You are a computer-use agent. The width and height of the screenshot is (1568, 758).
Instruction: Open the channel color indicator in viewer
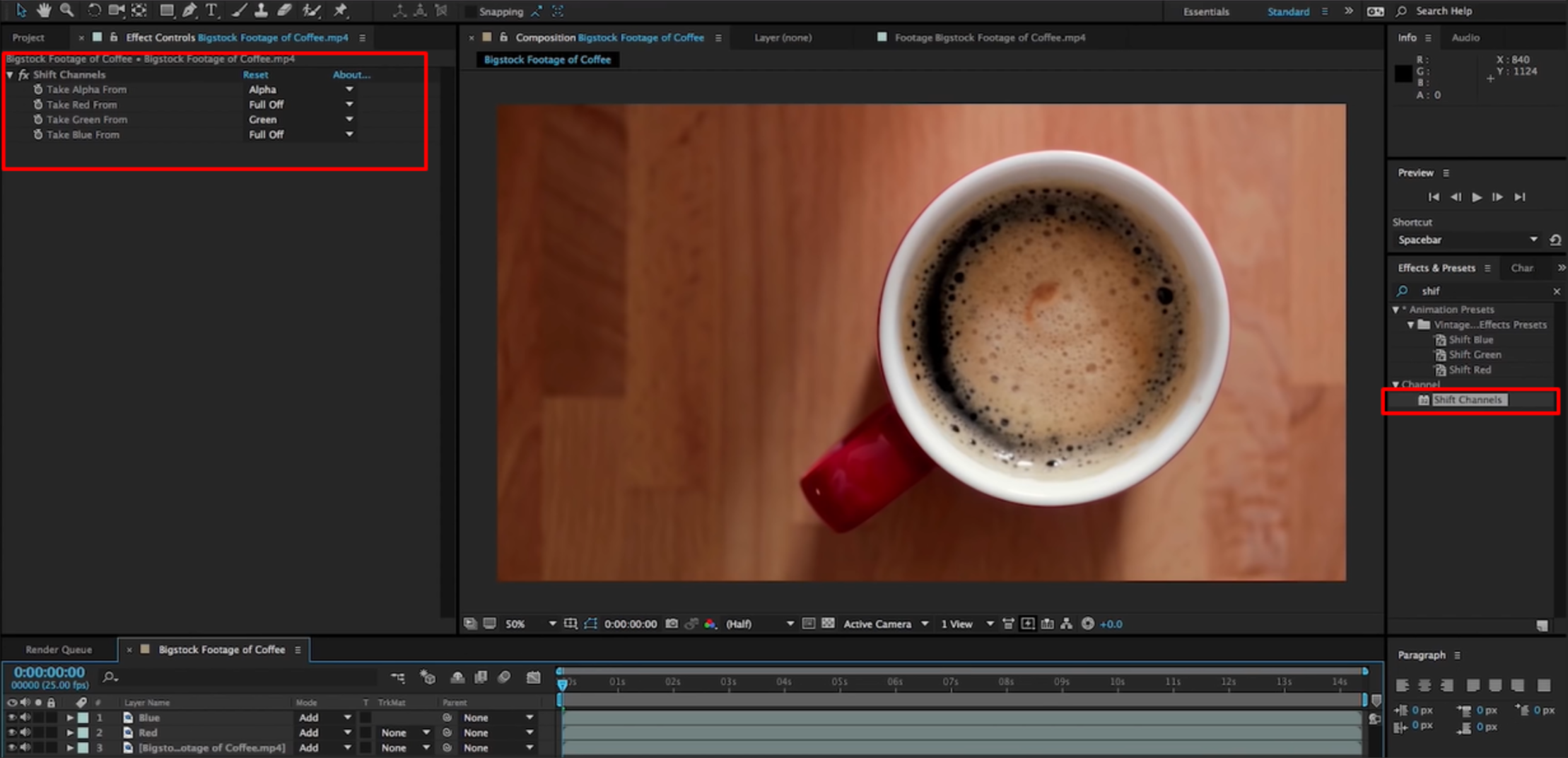[710, 624]
